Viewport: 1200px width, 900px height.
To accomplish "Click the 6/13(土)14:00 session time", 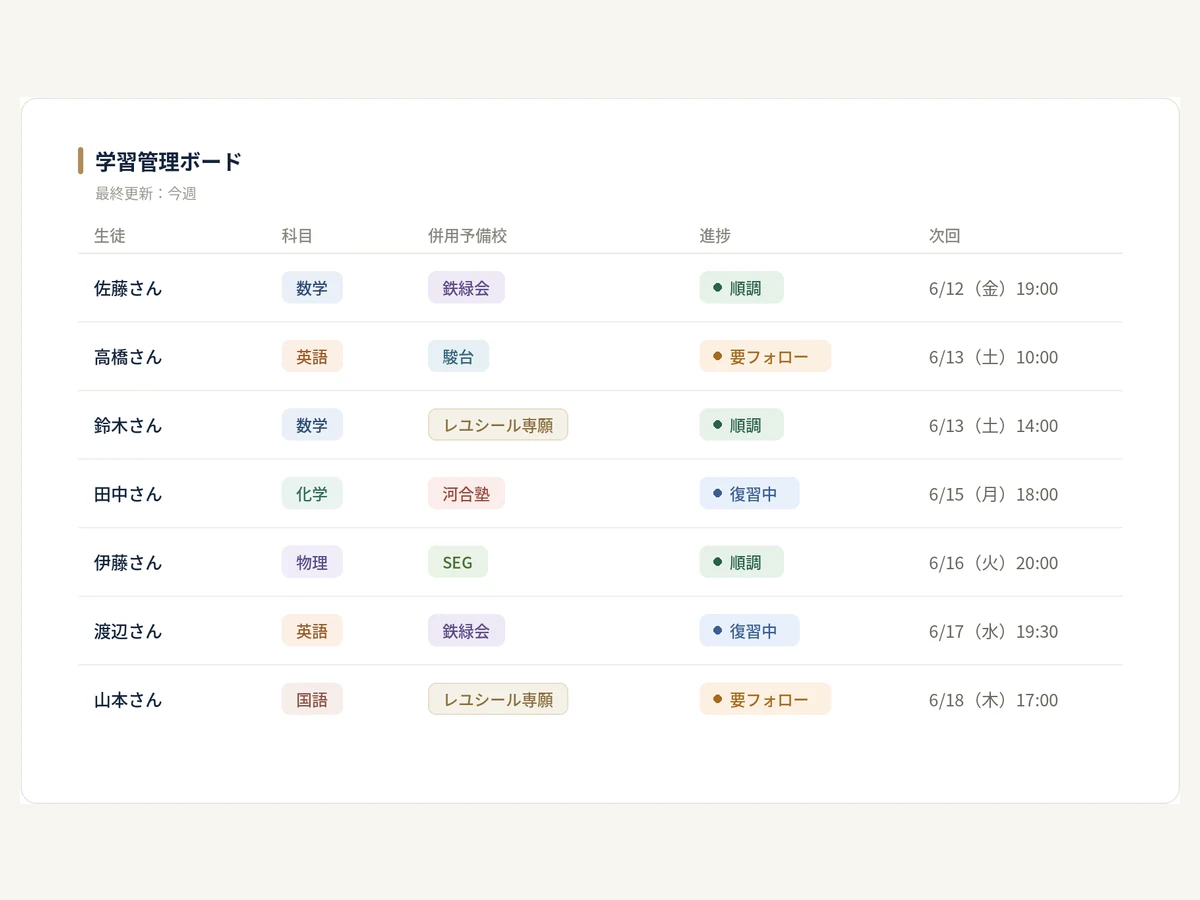I will (x=993, y=426).
